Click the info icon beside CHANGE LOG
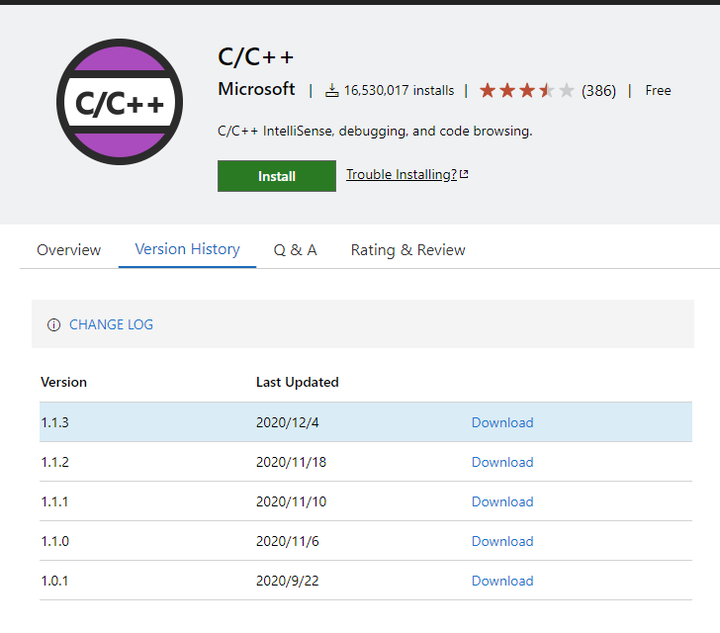The image size is (720, 633). pyautogui.click(x=54, y=325)
